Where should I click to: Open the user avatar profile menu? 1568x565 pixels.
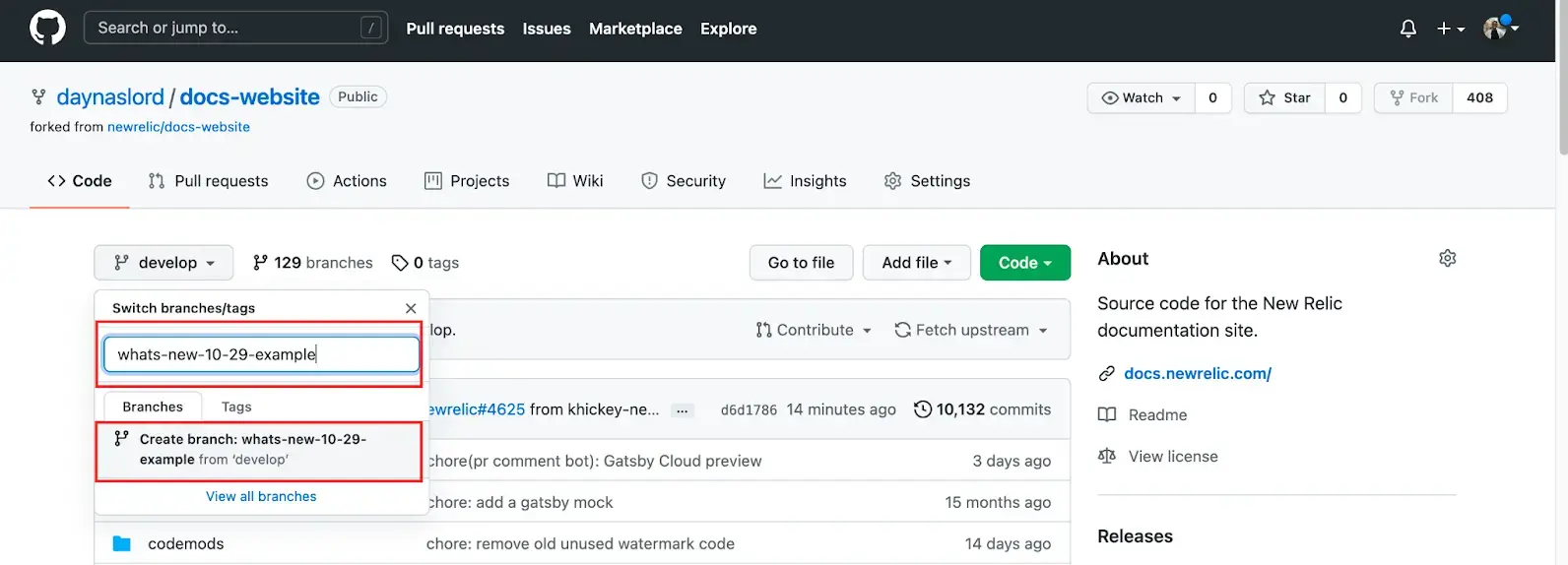(1500, 29)
